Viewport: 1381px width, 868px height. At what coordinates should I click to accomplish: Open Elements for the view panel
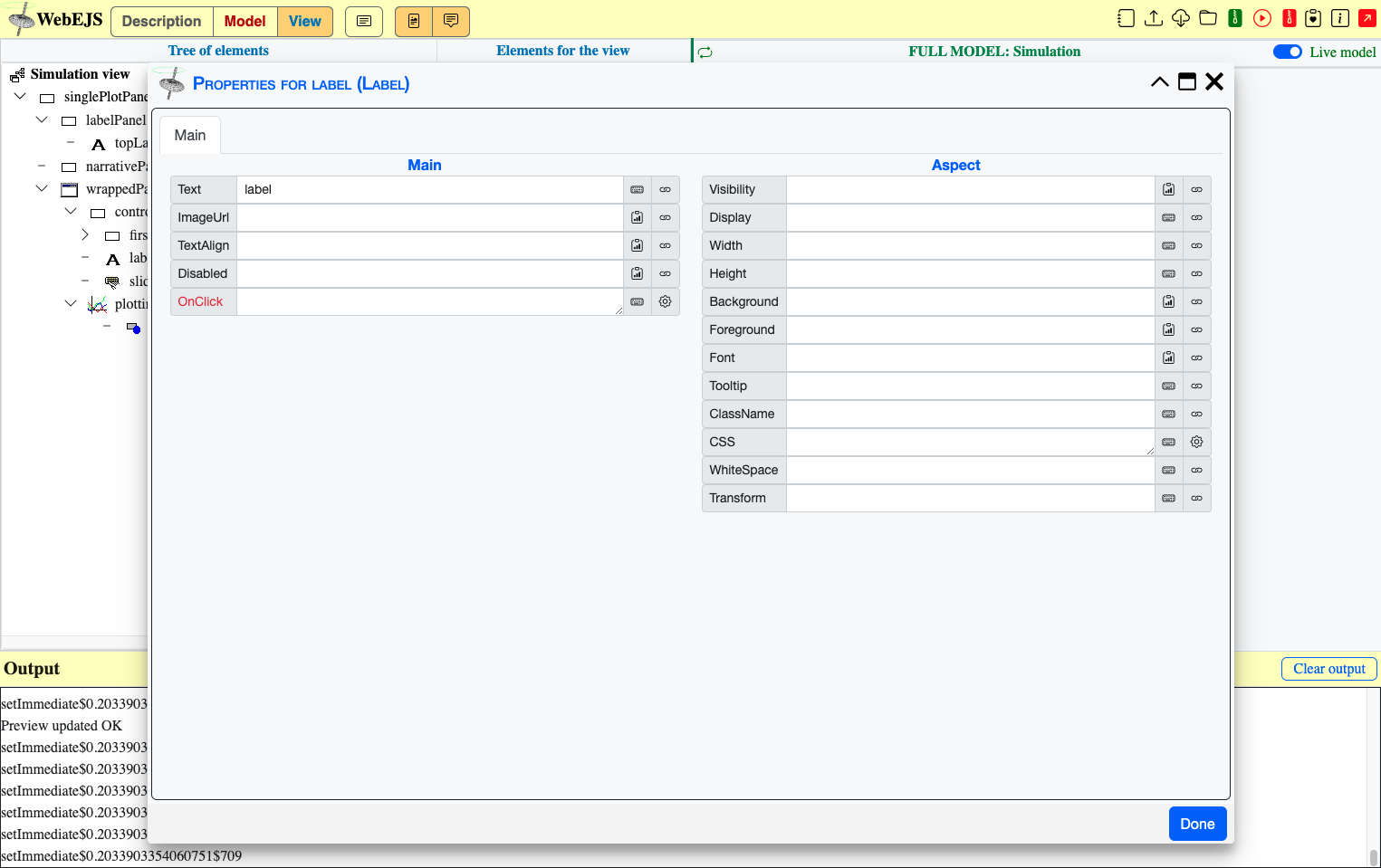562,51
